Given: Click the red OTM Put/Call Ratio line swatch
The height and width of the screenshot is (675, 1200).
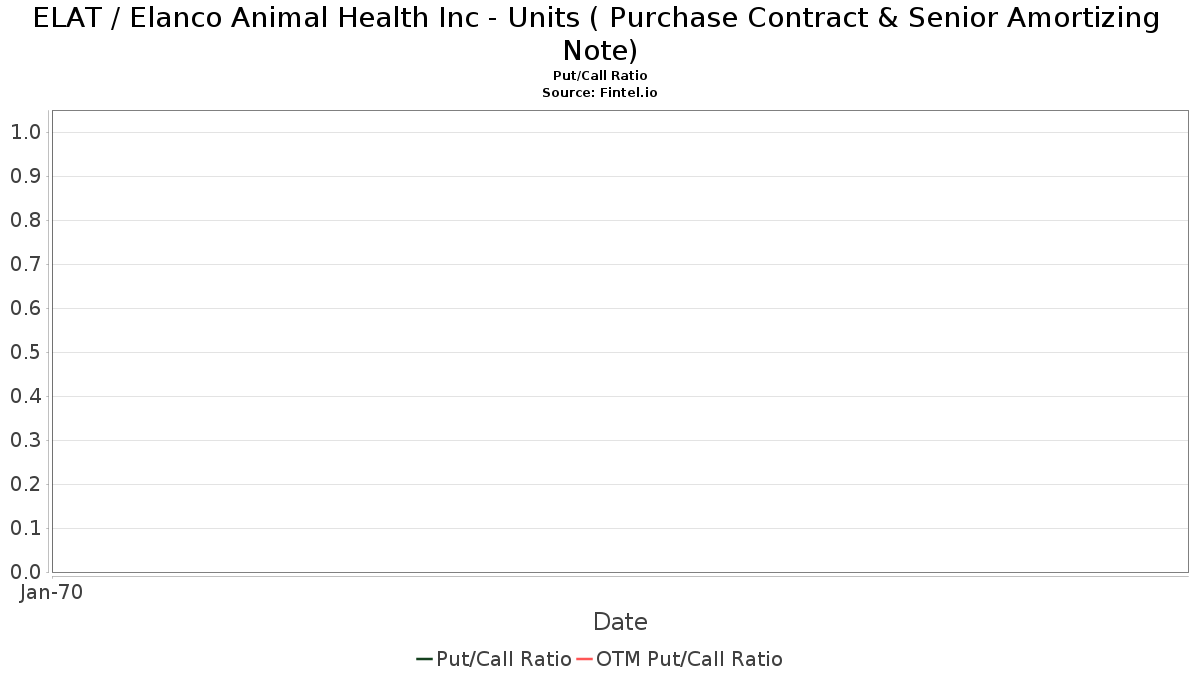Looking at the screenshot, I should tap(584, 659).
